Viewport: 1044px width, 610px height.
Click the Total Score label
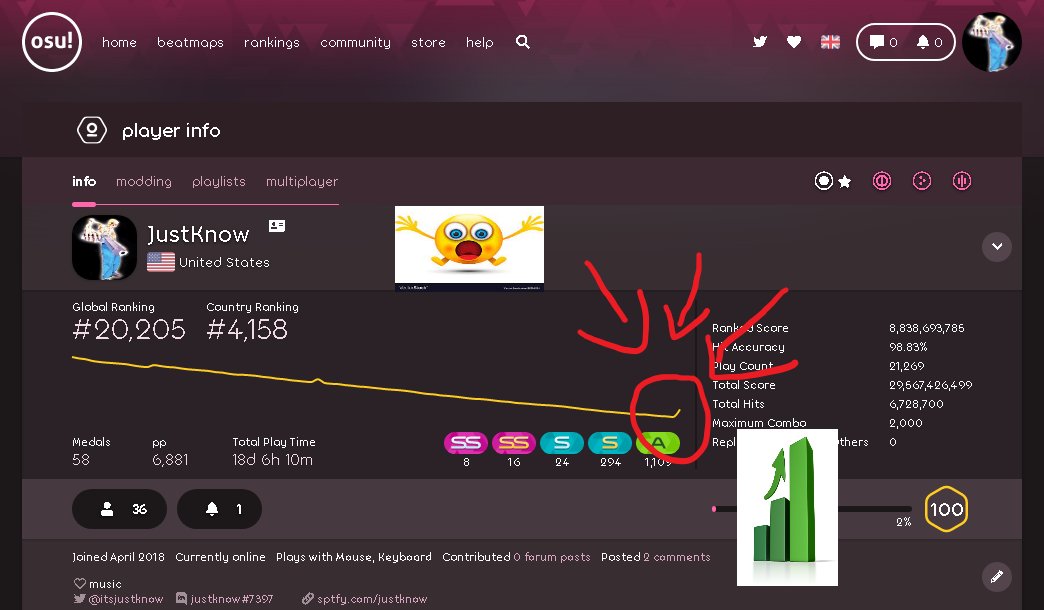pos(744,385)
